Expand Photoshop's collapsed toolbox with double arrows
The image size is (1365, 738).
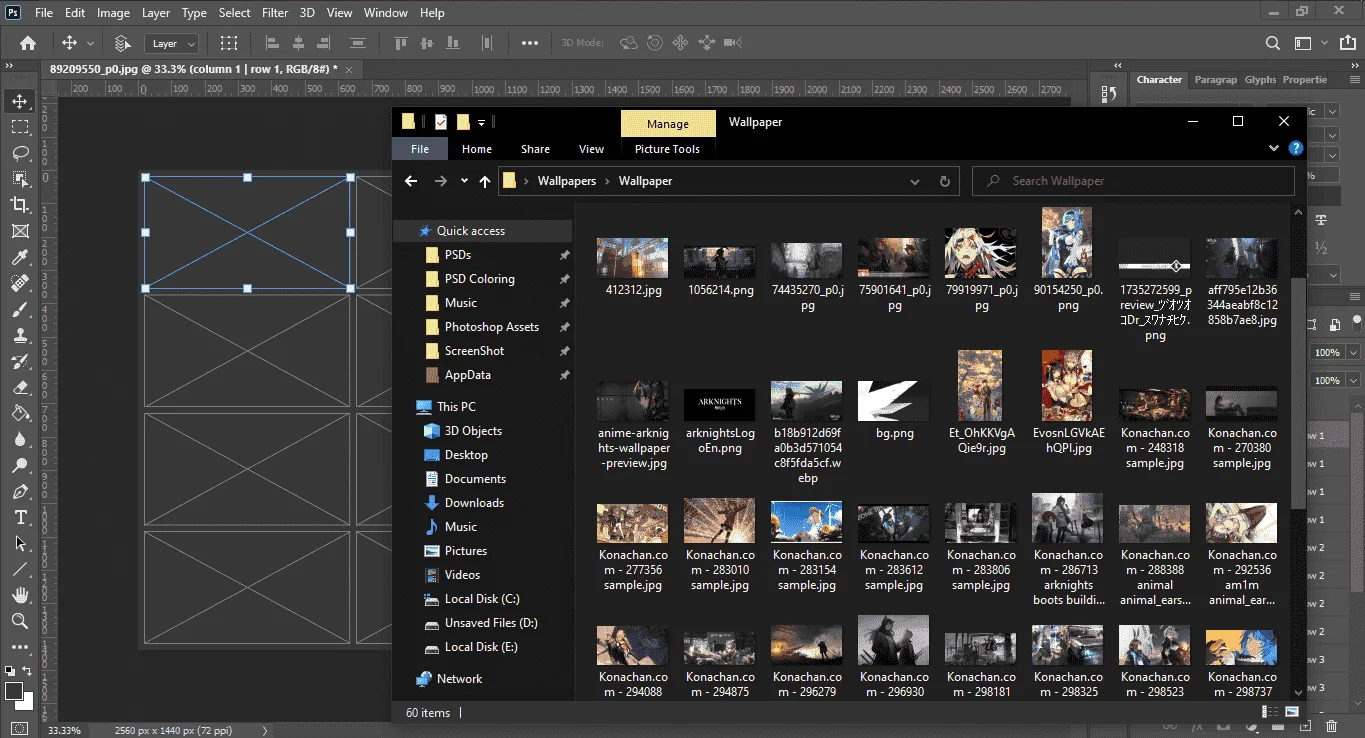[8, 65]
